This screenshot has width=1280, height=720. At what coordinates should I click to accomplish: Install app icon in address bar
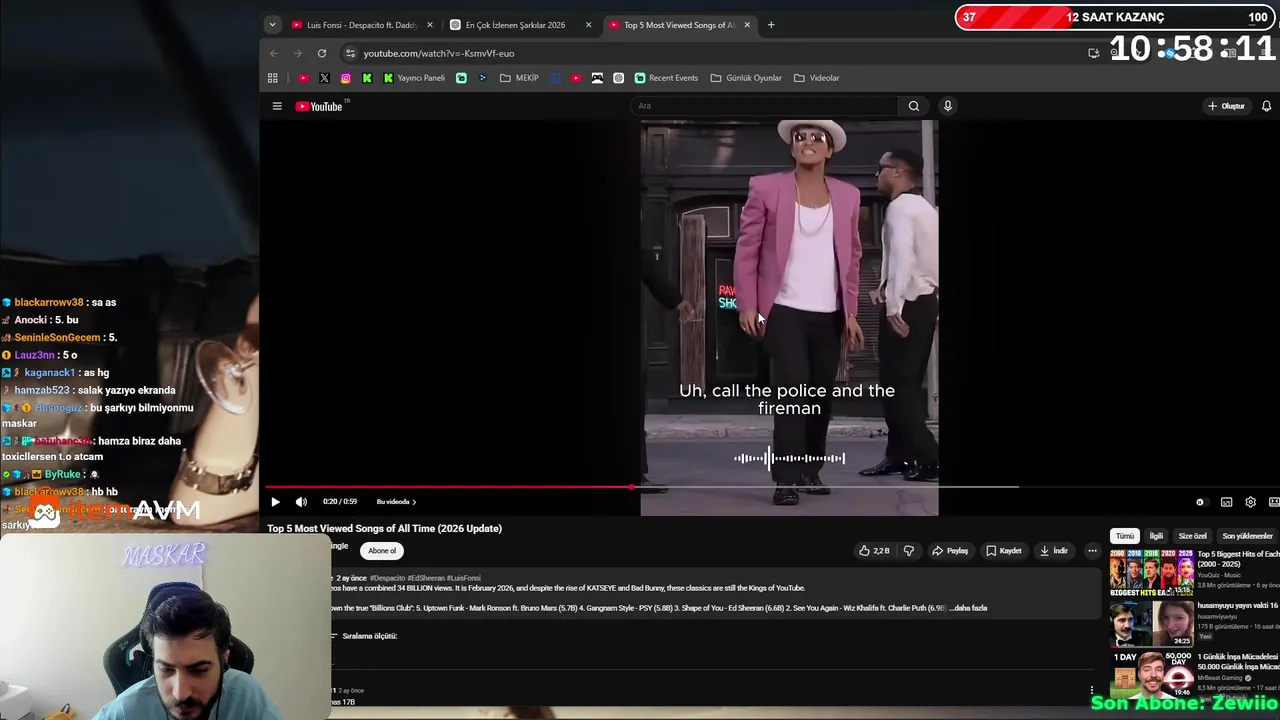pos(1094,53)
